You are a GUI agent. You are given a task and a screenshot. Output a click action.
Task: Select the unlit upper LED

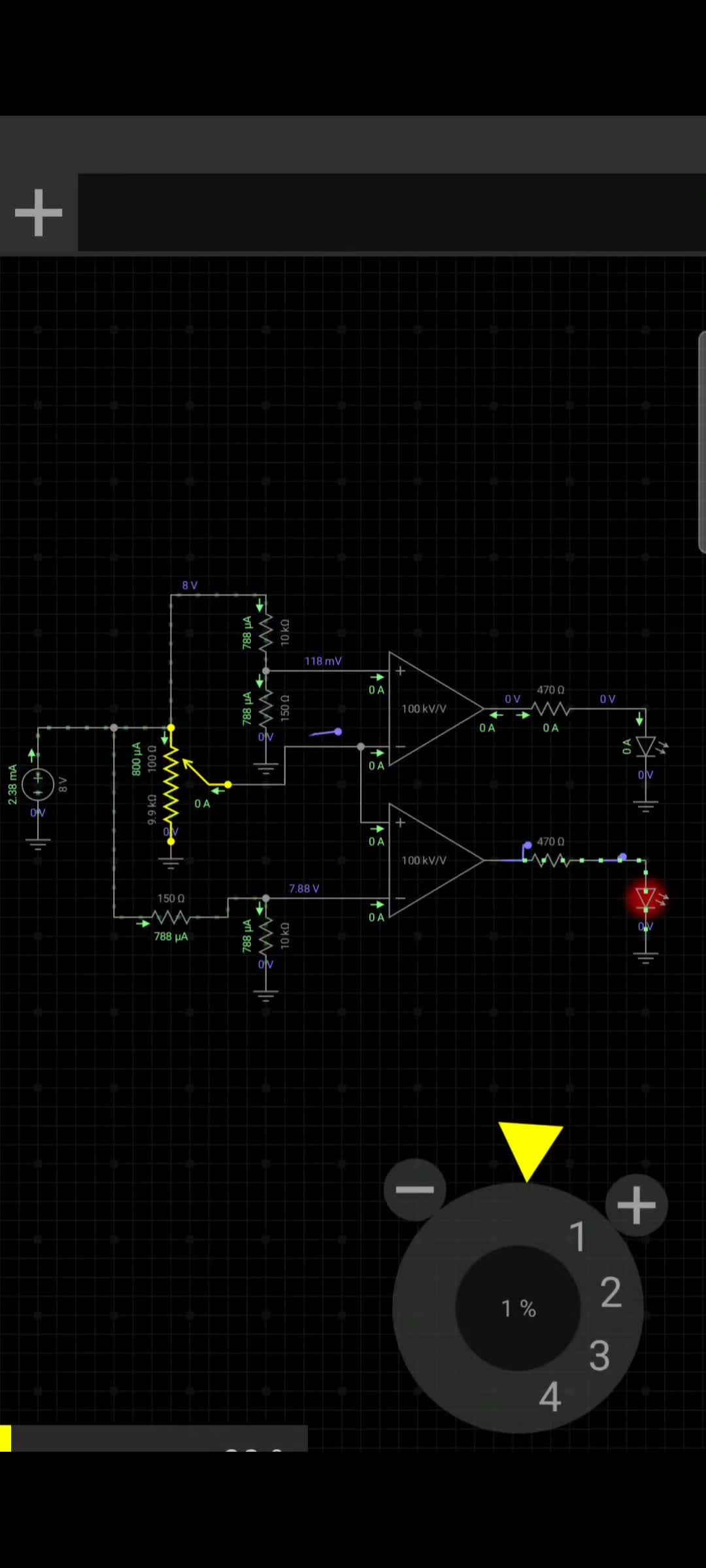click(x=647, y=746)
